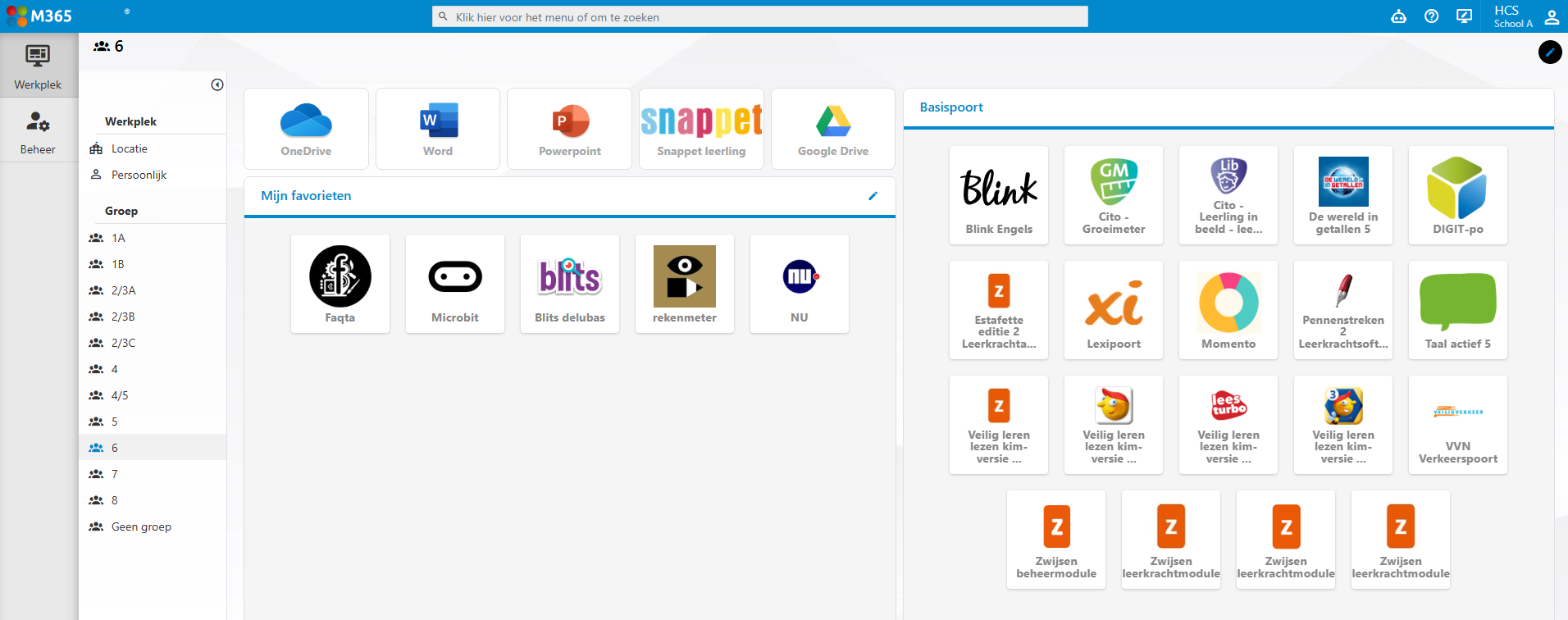This screenshot has width=1568, height=620.
Task: Open the Powerpoint tile
Action: point(570,129)
